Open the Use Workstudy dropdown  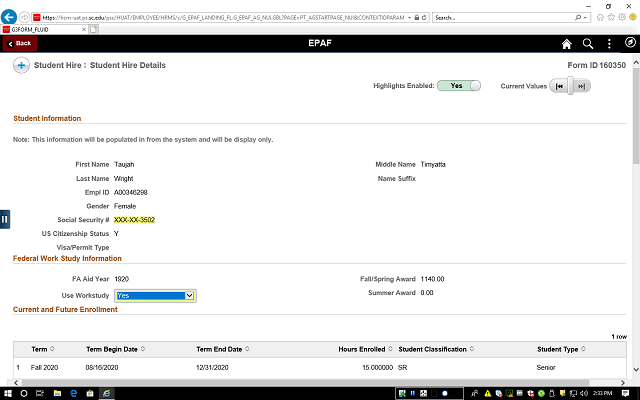coord(155,296)
